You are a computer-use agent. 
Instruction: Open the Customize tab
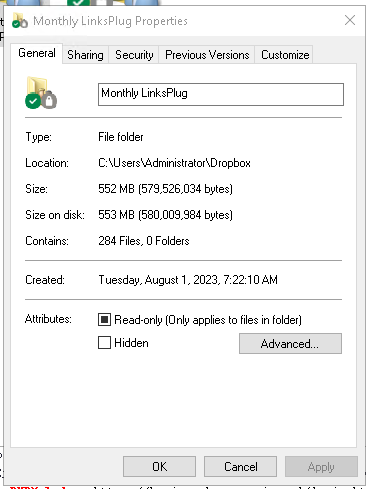(x=285, y=55)
